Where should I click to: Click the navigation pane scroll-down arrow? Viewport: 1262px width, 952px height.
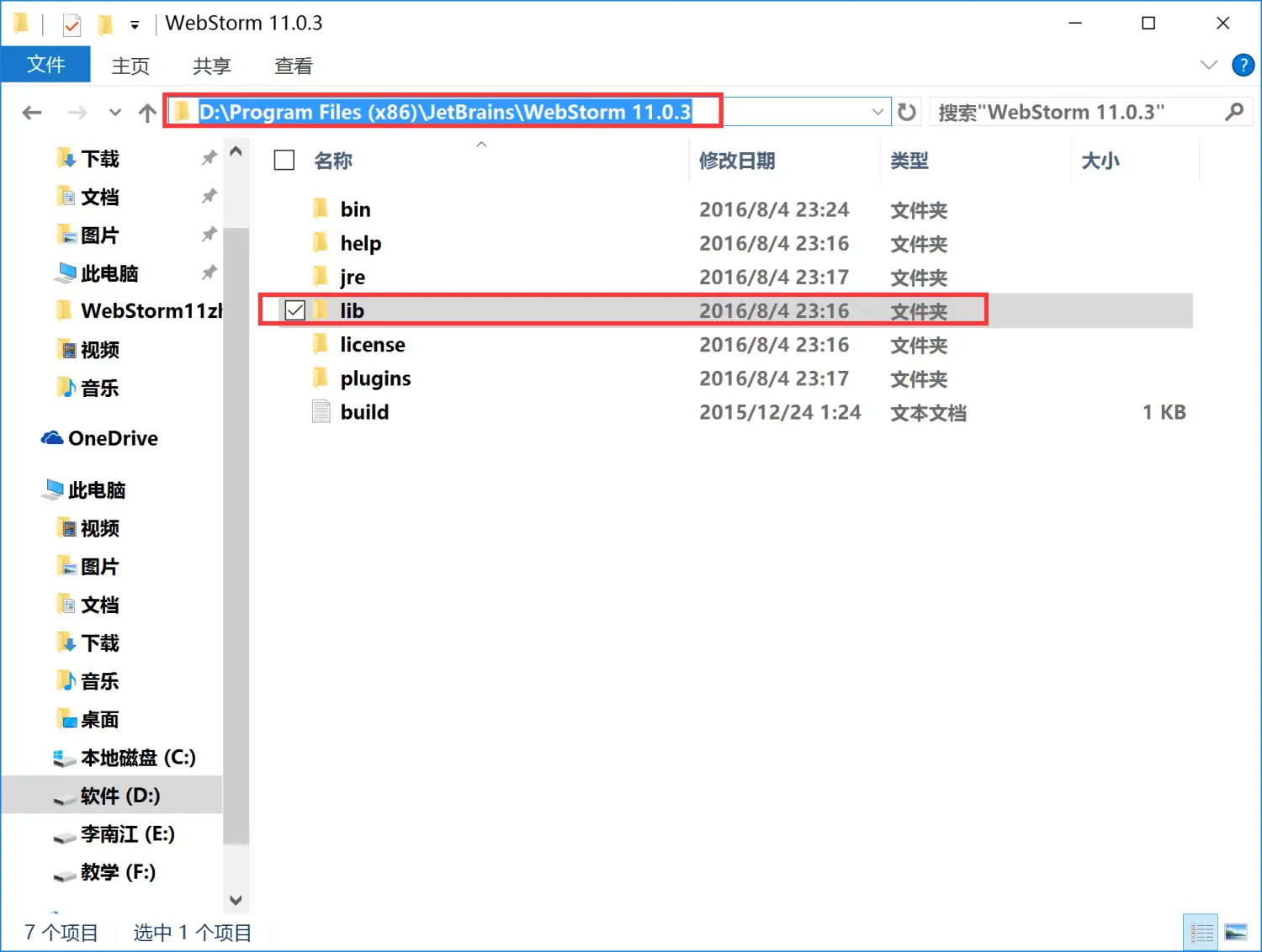[x=236, y=900]
